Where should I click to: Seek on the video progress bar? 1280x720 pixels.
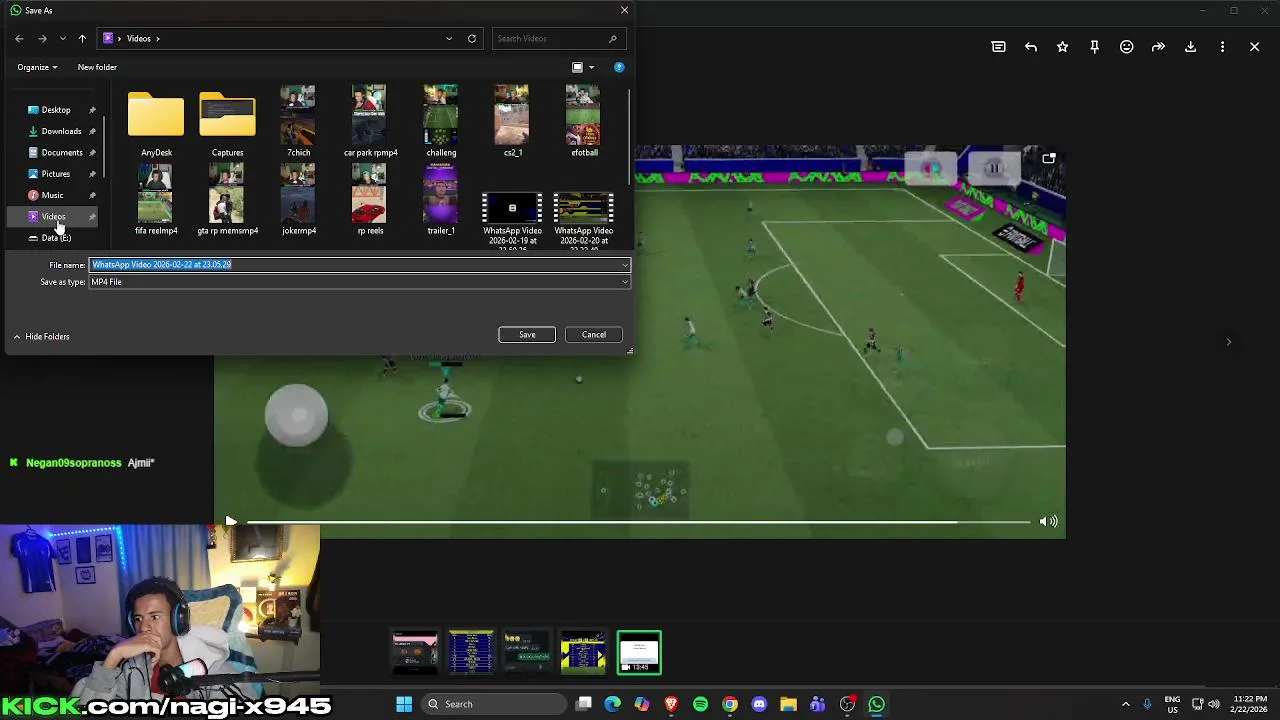[638, 521]
